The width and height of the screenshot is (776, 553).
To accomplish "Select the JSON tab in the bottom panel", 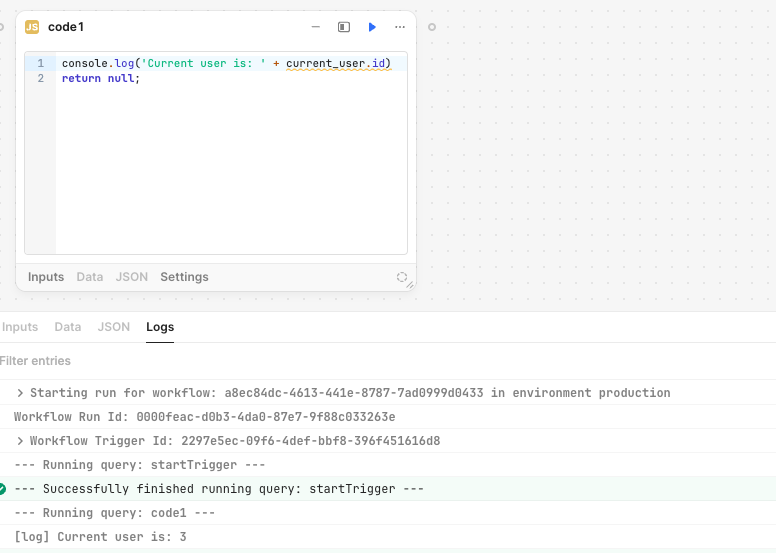I will (x=114, y=327).
